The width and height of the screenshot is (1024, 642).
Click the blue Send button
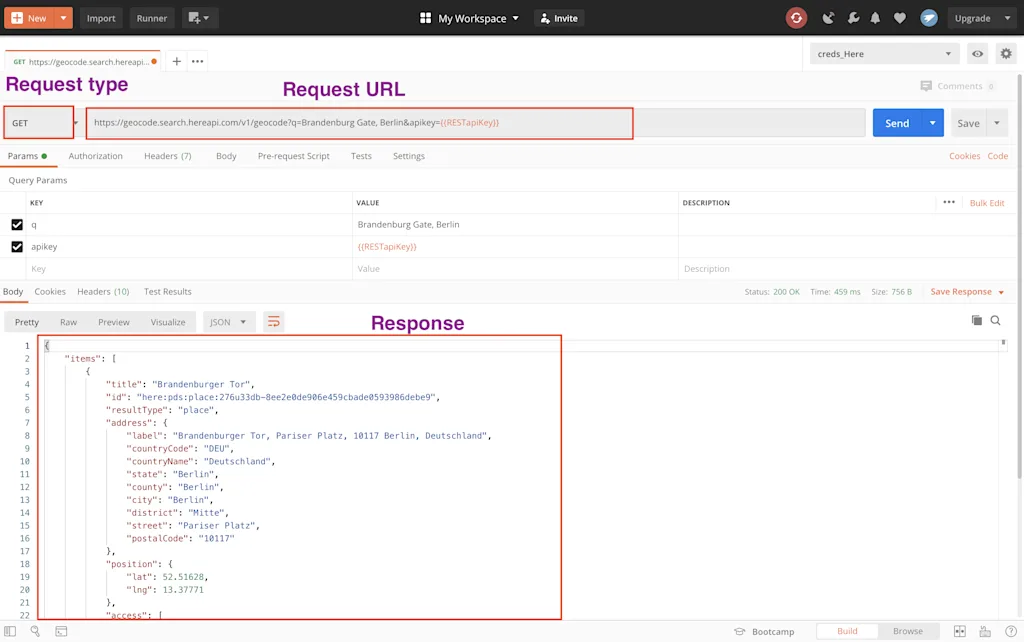click(x=897, y=123)
